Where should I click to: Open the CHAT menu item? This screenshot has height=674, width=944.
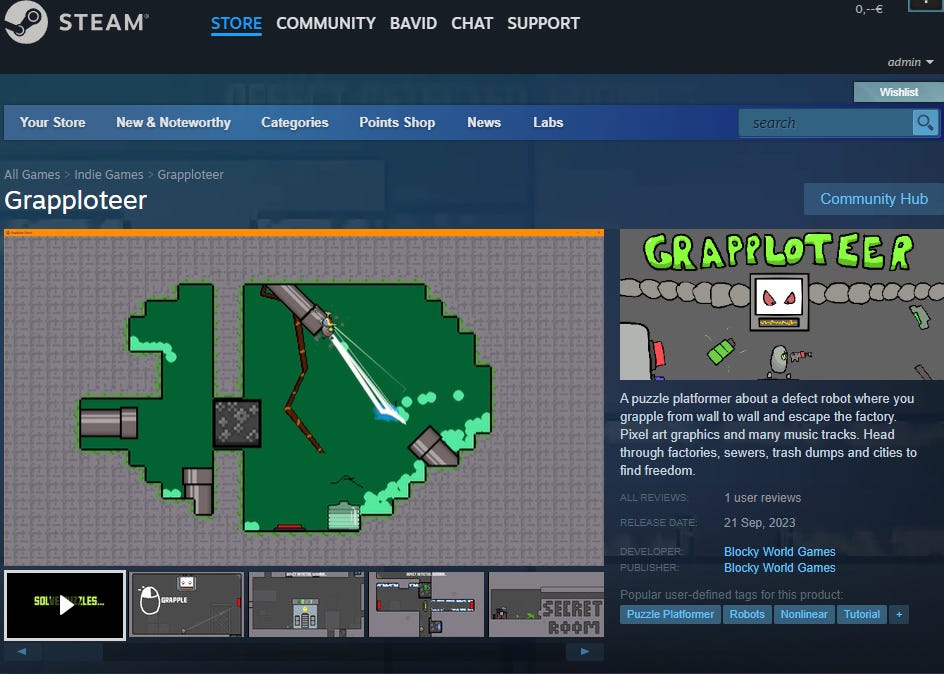472,23
